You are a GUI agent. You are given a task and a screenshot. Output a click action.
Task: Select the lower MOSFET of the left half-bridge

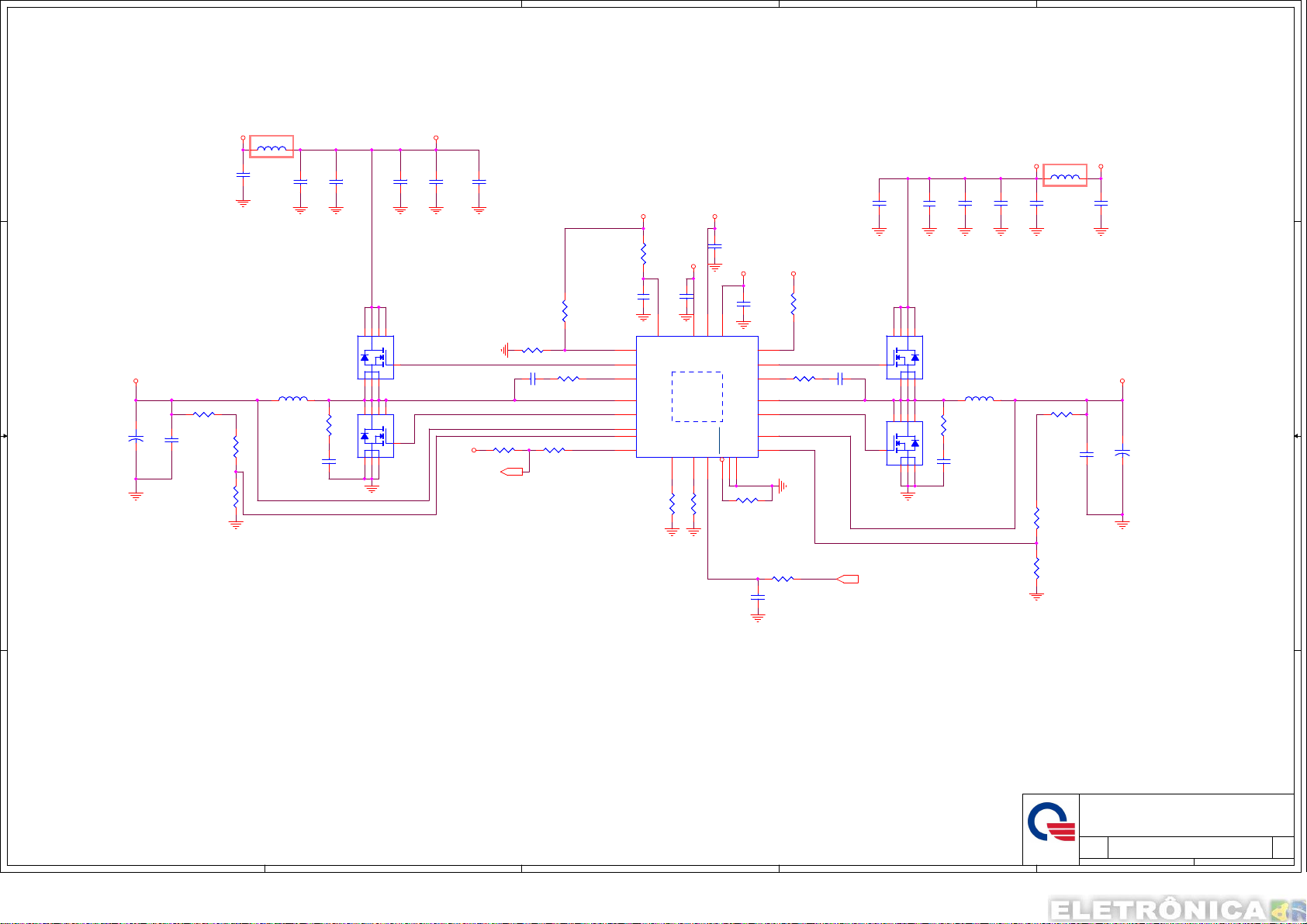pos(375,436)
